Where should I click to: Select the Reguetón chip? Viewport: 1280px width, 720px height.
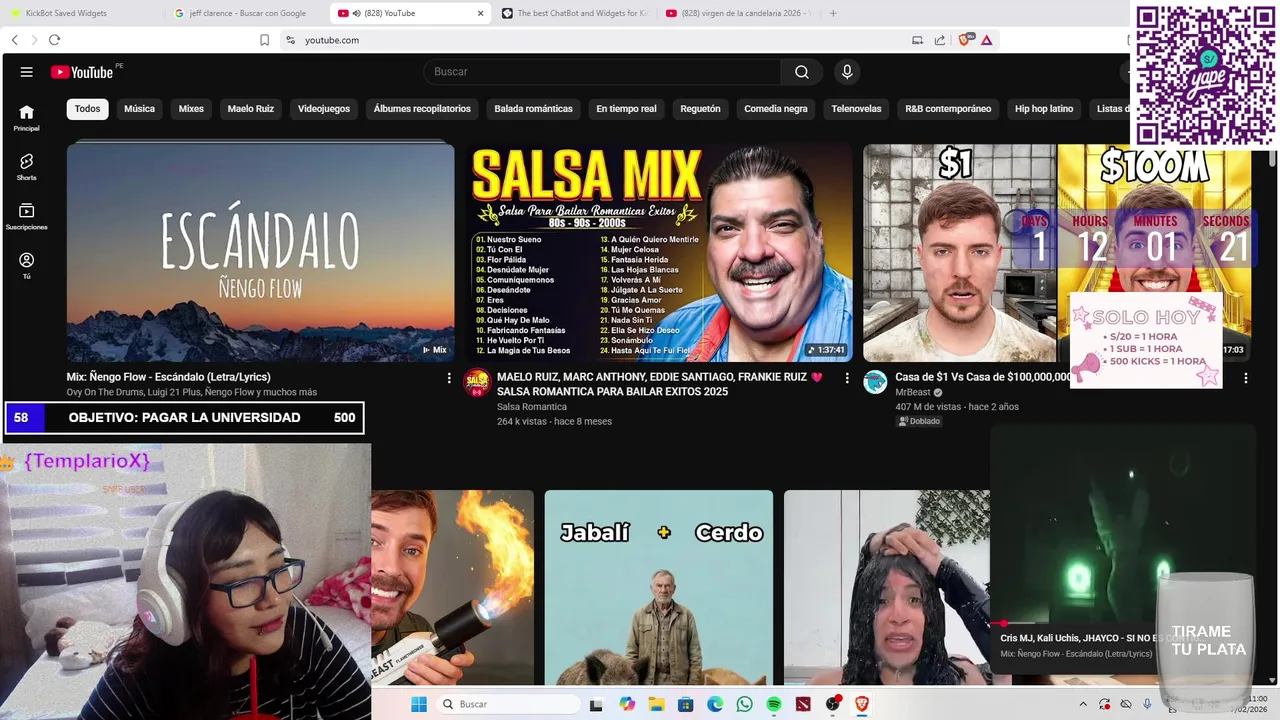[700, 109]
